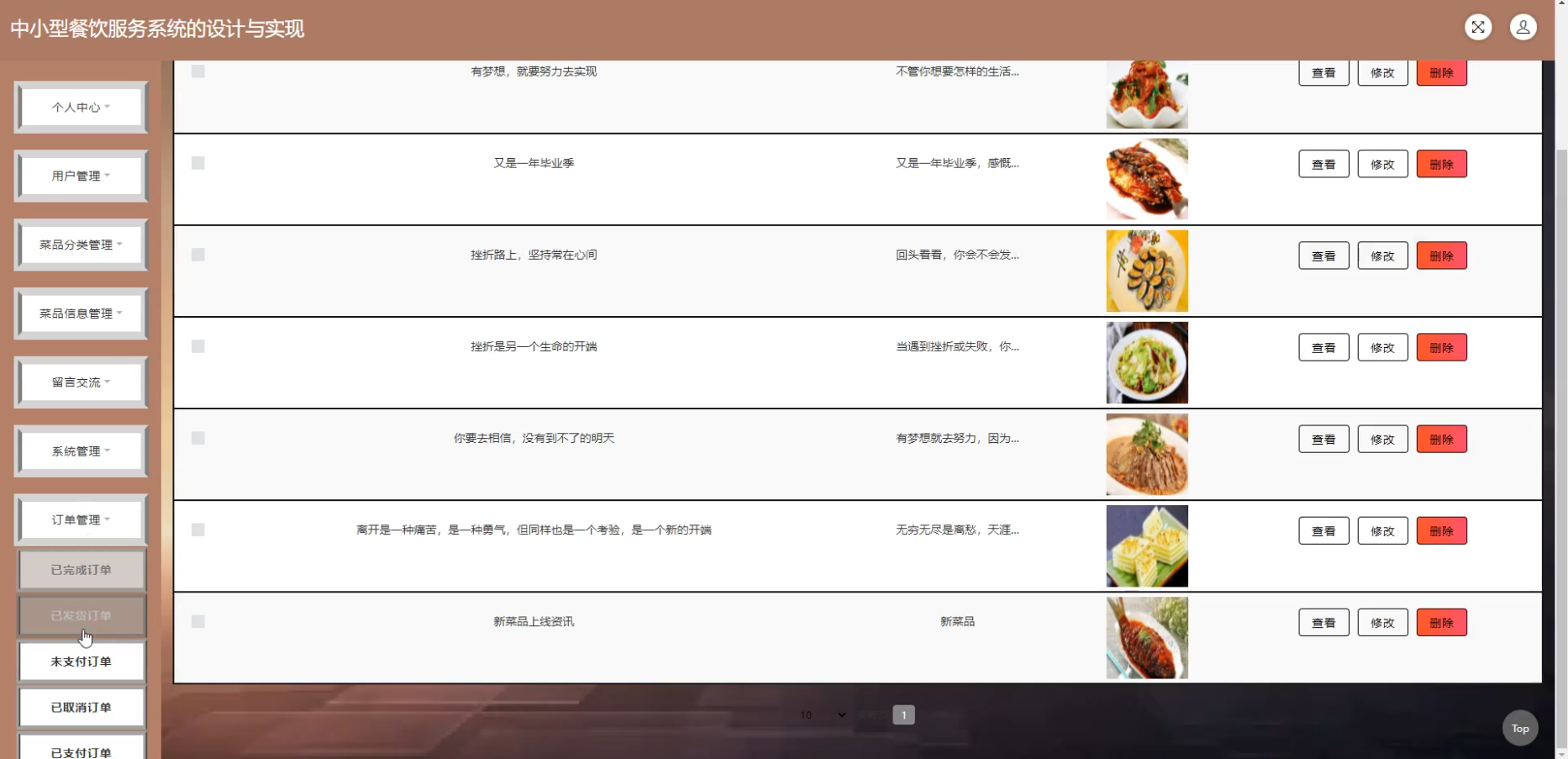Screen dimensions: 1568x759
Task: Click the fullscreen toggle icon in header
Action: (1478, 27)
